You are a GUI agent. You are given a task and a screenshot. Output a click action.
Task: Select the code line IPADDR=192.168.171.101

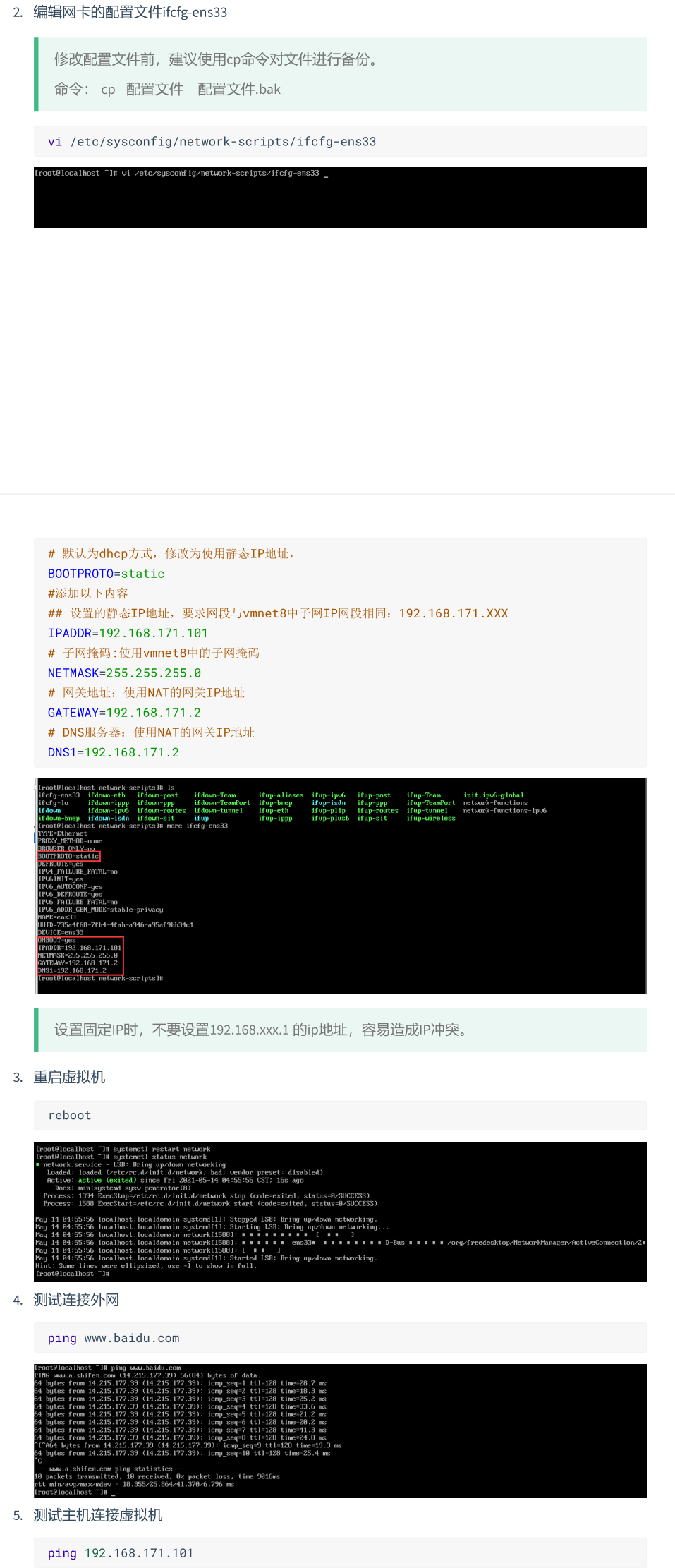point(128,633)
